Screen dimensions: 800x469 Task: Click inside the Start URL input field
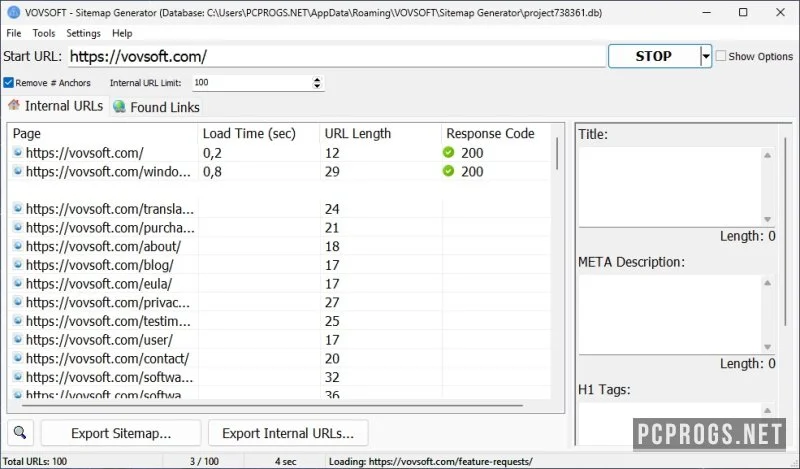click(x=337, y=56)
